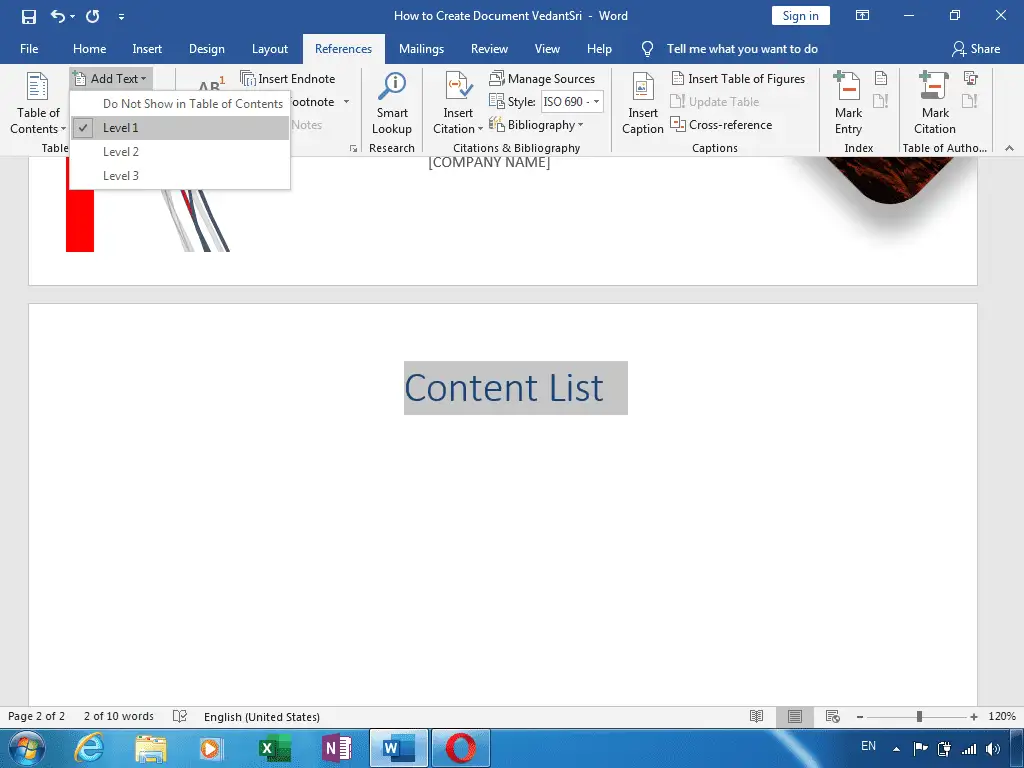
Task: Open Opera browser from the taskbar
Action: point(460,748)
